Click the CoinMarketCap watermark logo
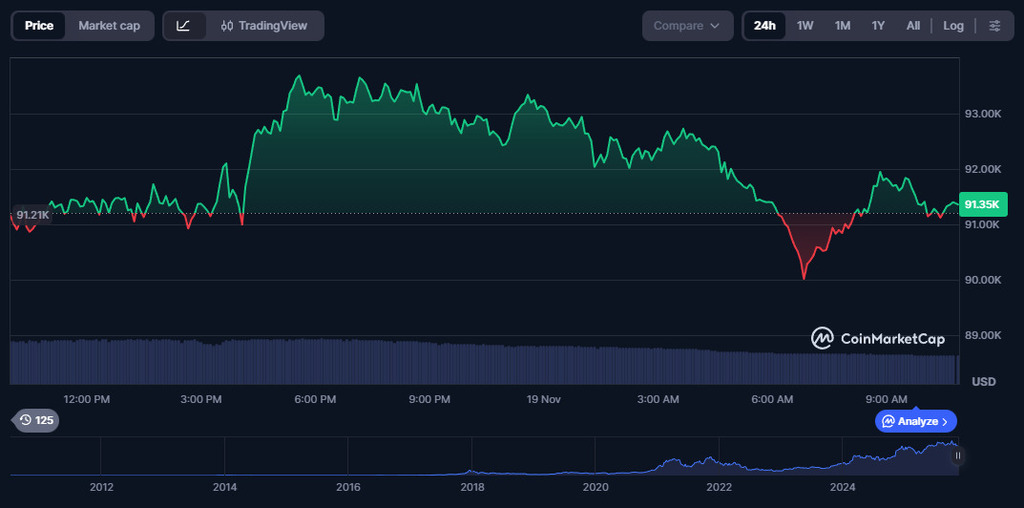The image size is (1024, 508). [x=878, y=339]
